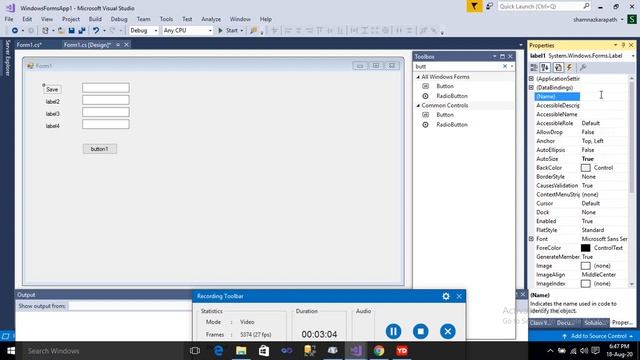Click the Find in Files toolbar icon

click(x=254, y=31)
